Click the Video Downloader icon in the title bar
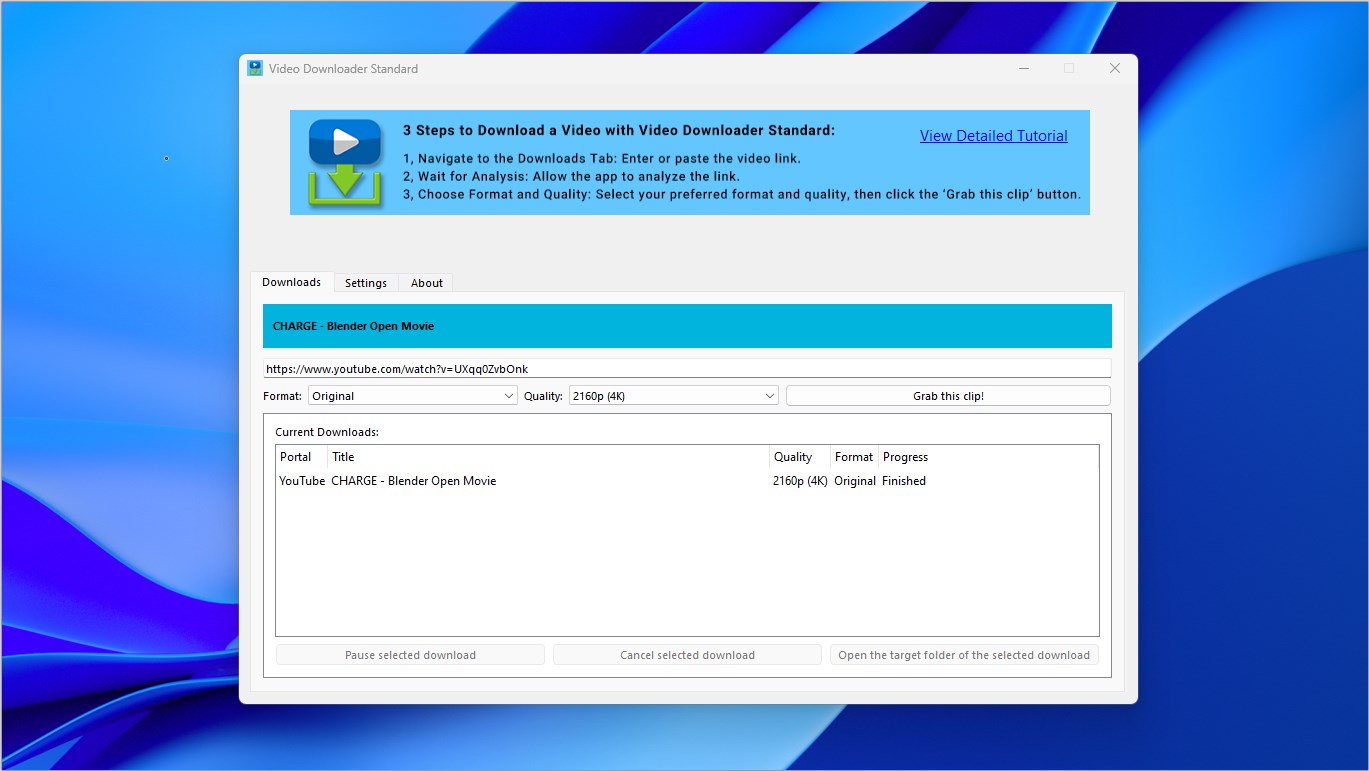The width and height of the screenshot is (1369, 771). pos(256,68)
